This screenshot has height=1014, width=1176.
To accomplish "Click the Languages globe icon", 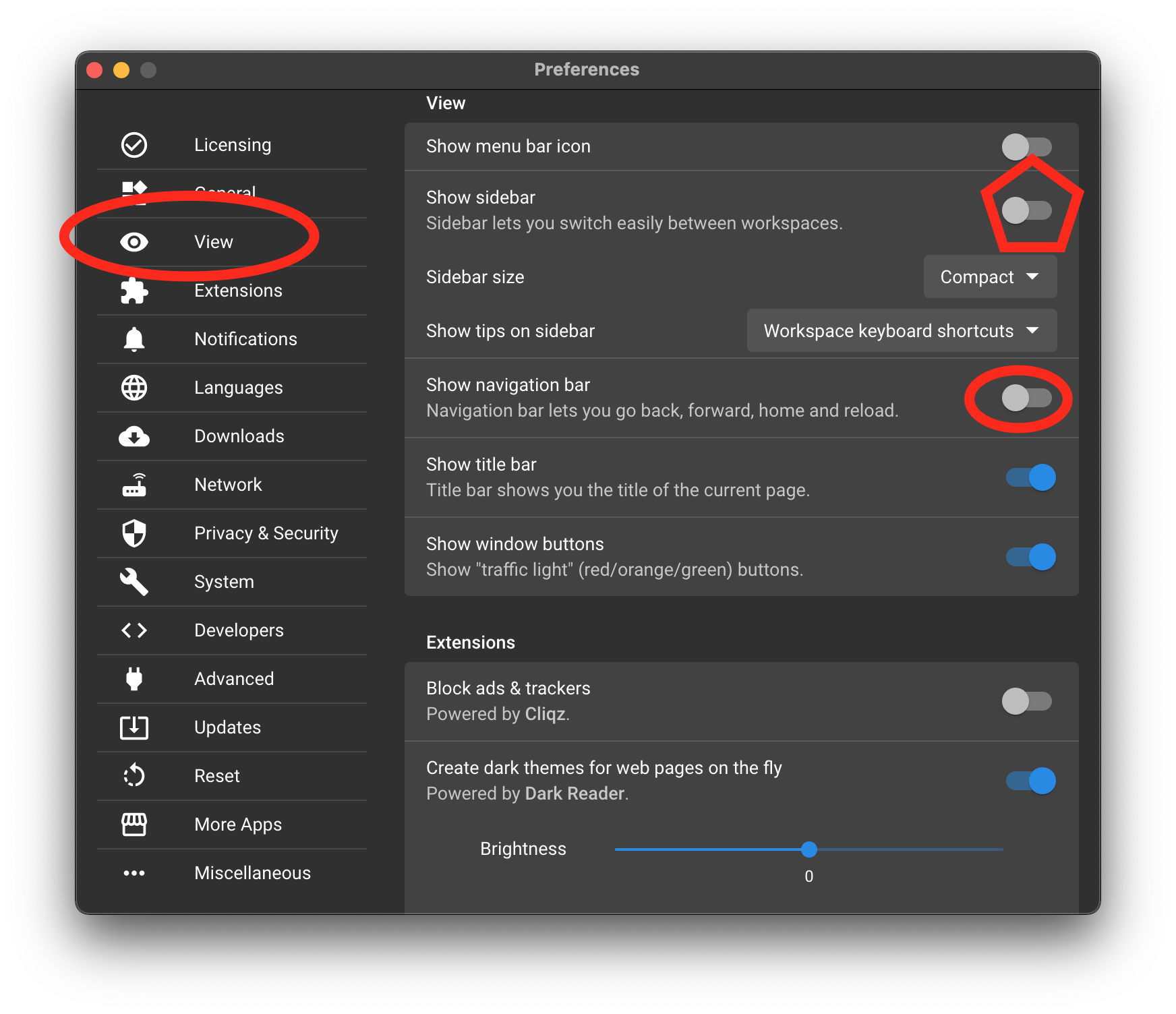I will pos(134,388).
